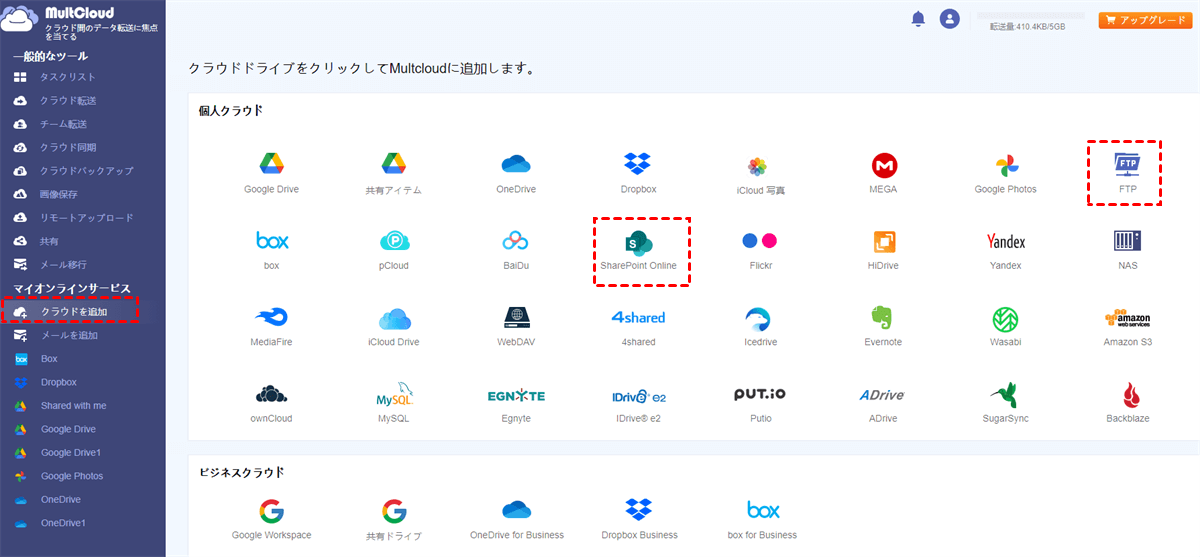Open the notifications bell
1200x557 pixels.
click(x=918, y=19)
